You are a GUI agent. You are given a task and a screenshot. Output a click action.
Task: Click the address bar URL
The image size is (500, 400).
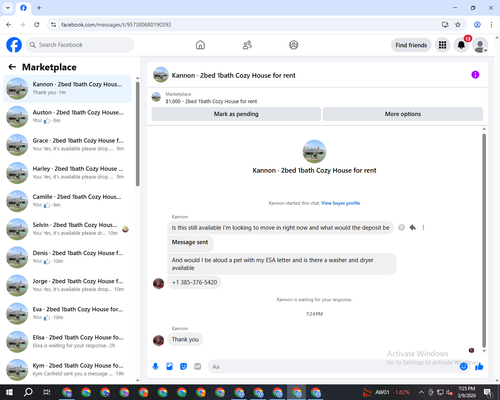tap(116, 25)
